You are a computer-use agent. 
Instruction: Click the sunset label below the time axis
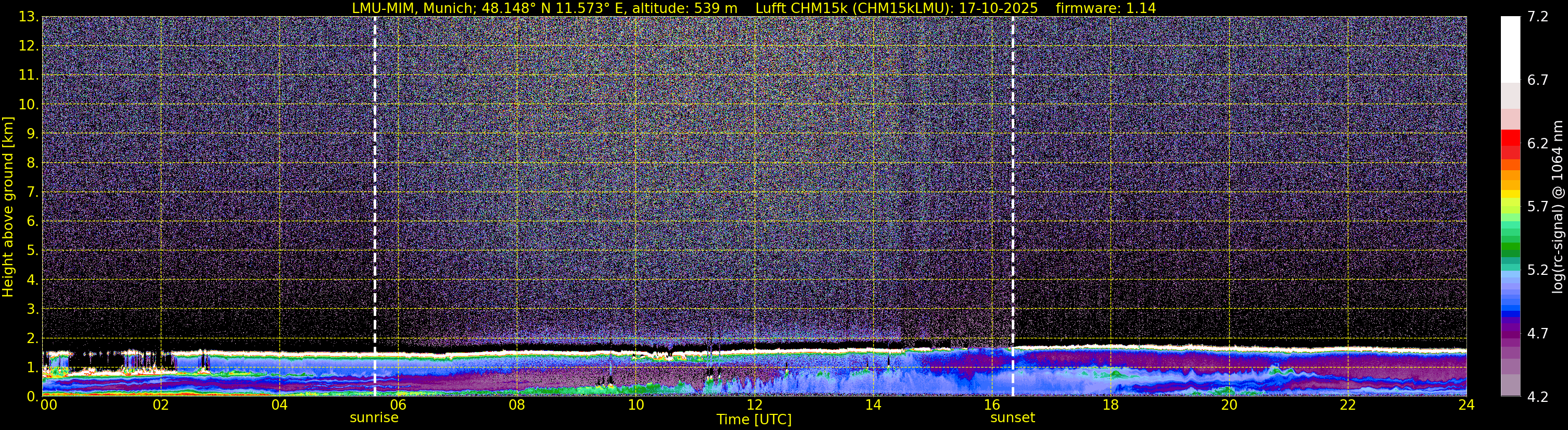[1012, 418]
